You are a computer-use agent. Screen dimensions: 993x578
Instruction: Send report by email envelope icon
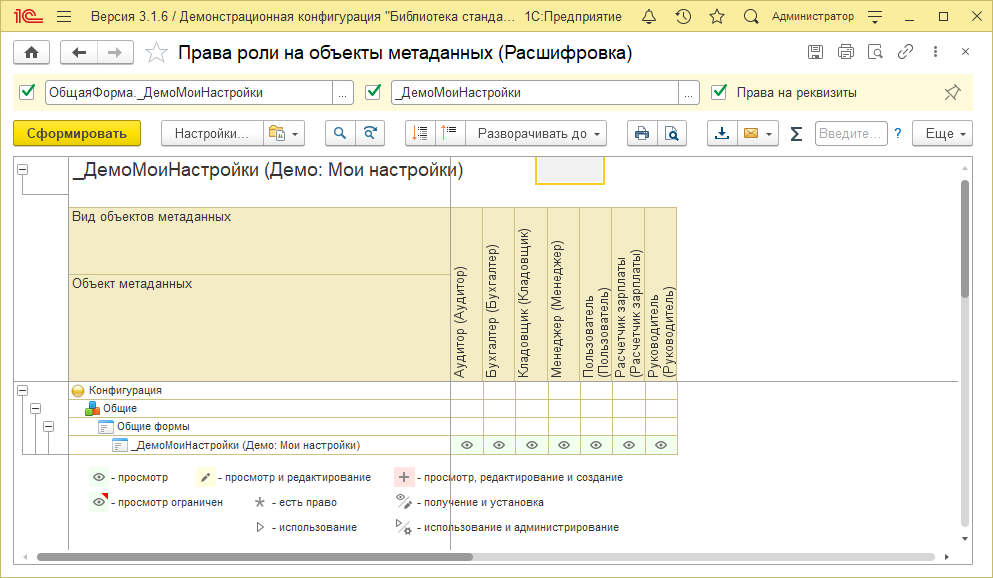point(751,134)
